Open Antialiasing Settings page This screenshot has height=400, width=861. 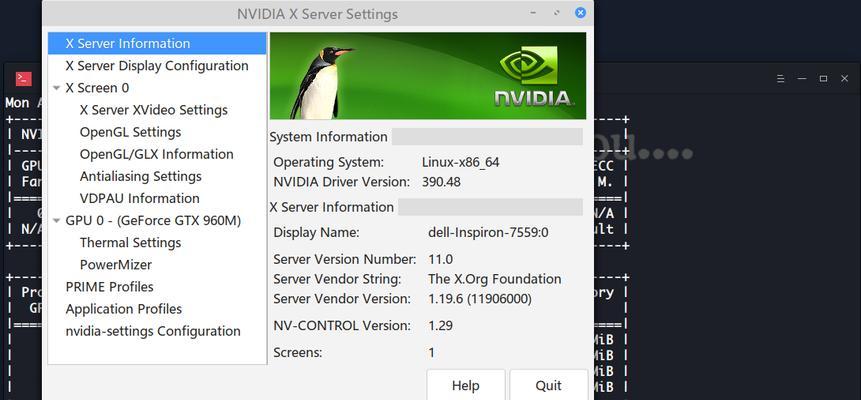pyautogui.click(x=141, y=176)
